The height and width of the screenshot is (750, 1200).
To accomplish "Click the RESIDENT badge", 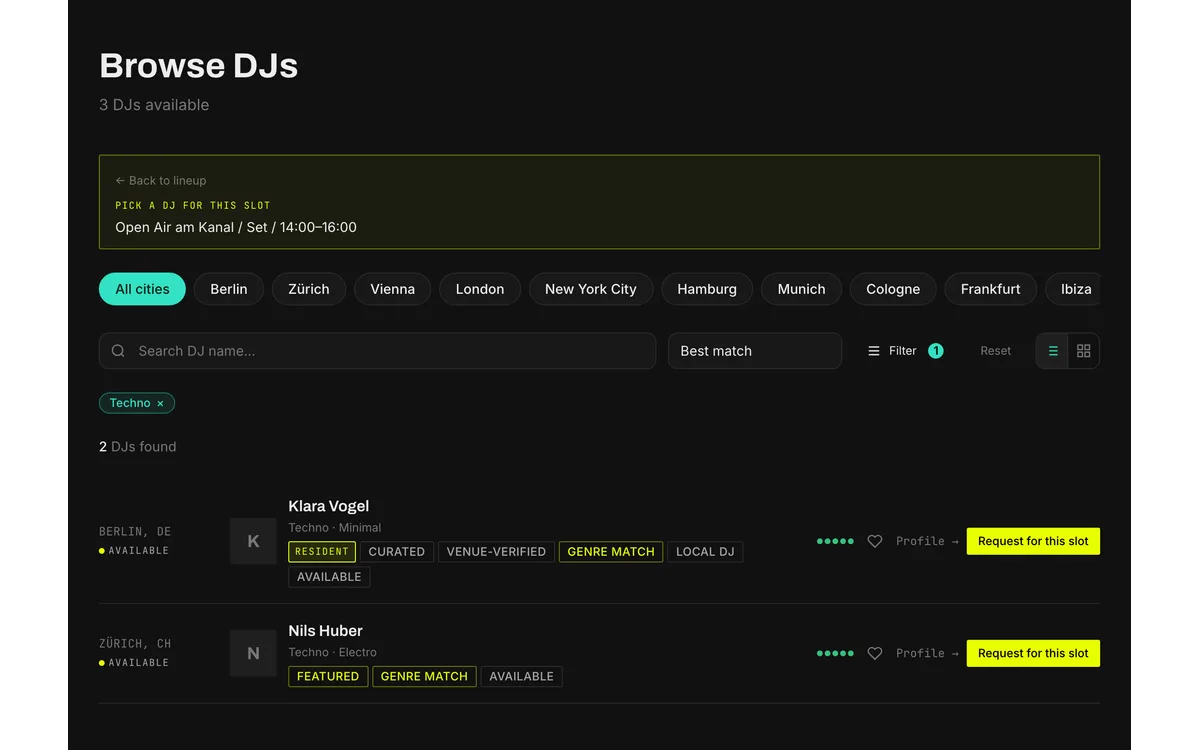I will pos(322,552).
